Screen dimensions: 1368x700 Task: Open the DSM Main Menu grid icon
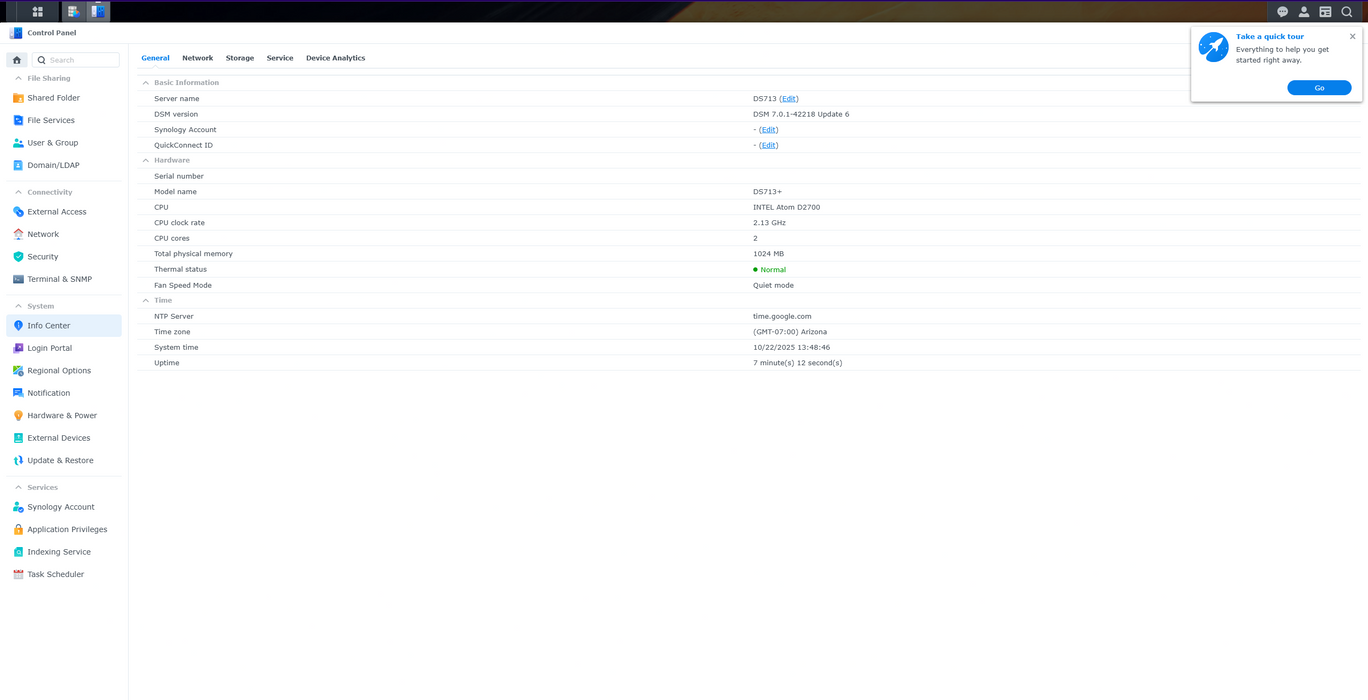(x=37, y=11)
